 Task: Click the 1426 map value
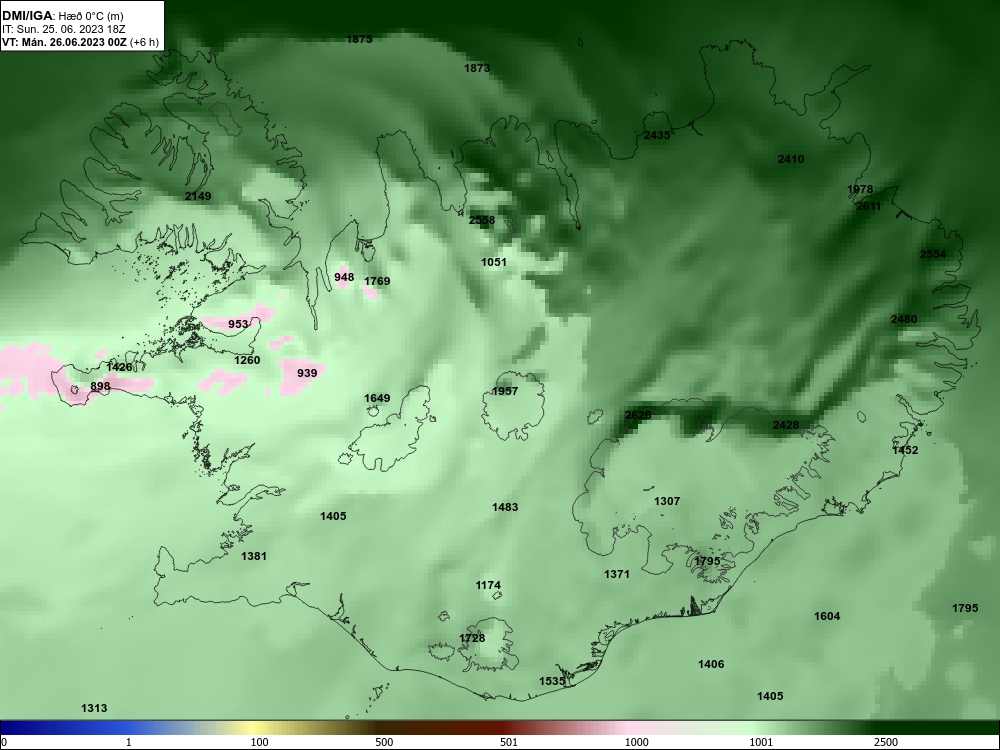pyautogui.click(x=119, y=367)
